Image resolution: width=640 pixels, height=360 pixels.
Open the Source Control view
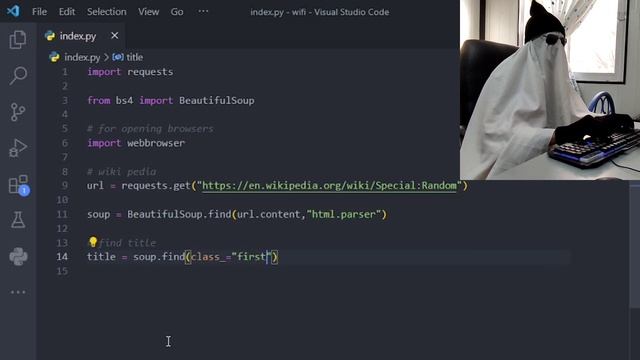point(18,112)
